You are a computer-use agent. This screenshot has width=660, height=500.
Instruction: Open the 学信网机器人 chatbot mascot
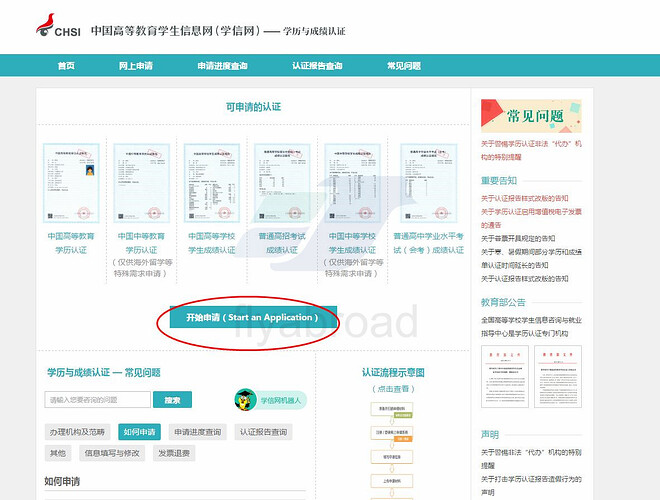245,400
